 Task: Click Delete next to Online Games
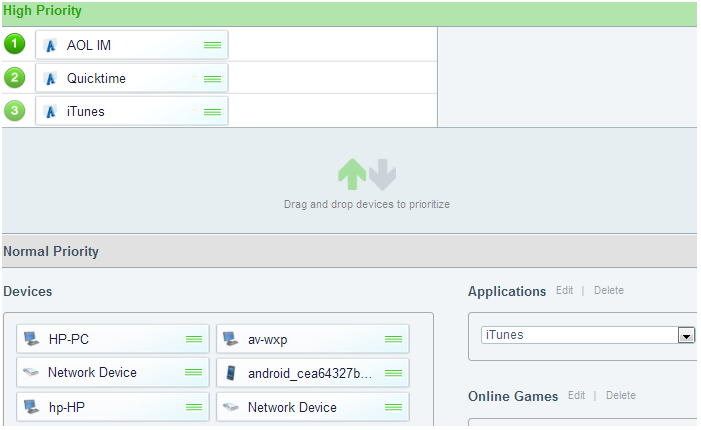point(620,396)
